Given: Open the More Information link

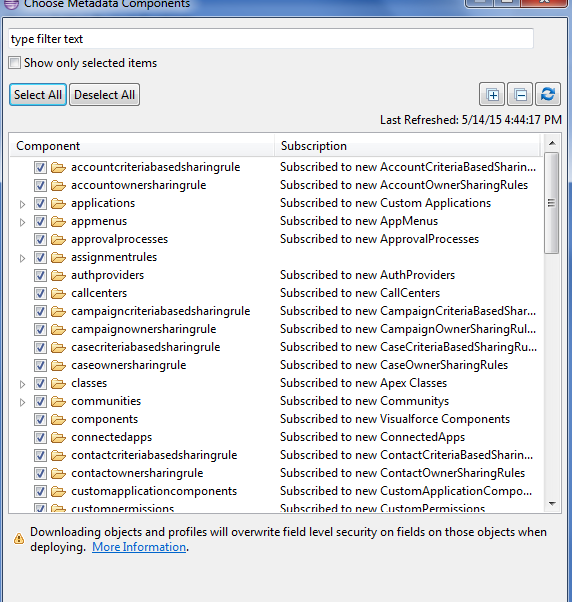Looking at the screenshot, I should (x=139, y=547).
